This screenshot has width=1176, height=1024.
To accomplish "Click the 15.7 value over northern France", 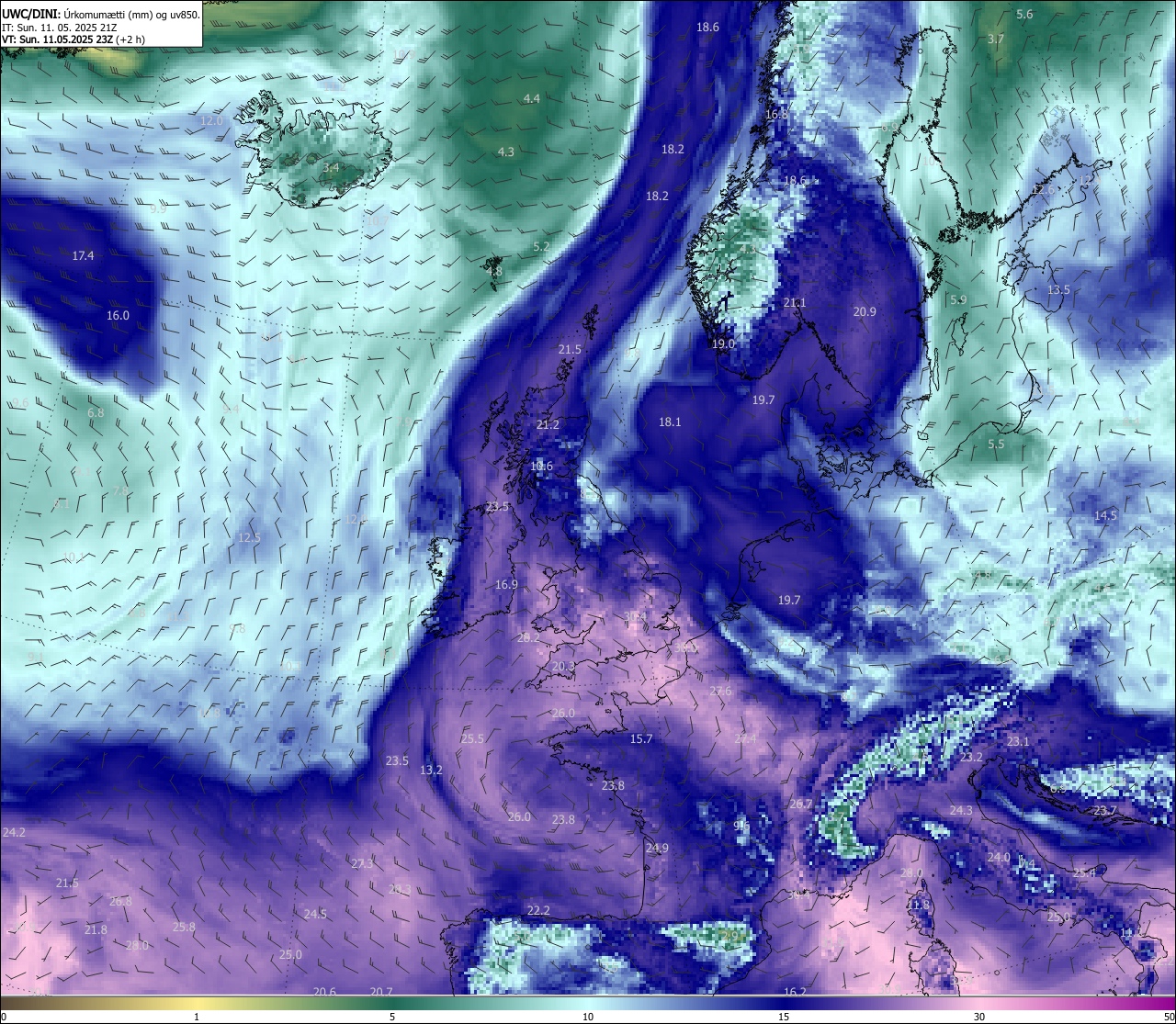I will pos(641,738).
